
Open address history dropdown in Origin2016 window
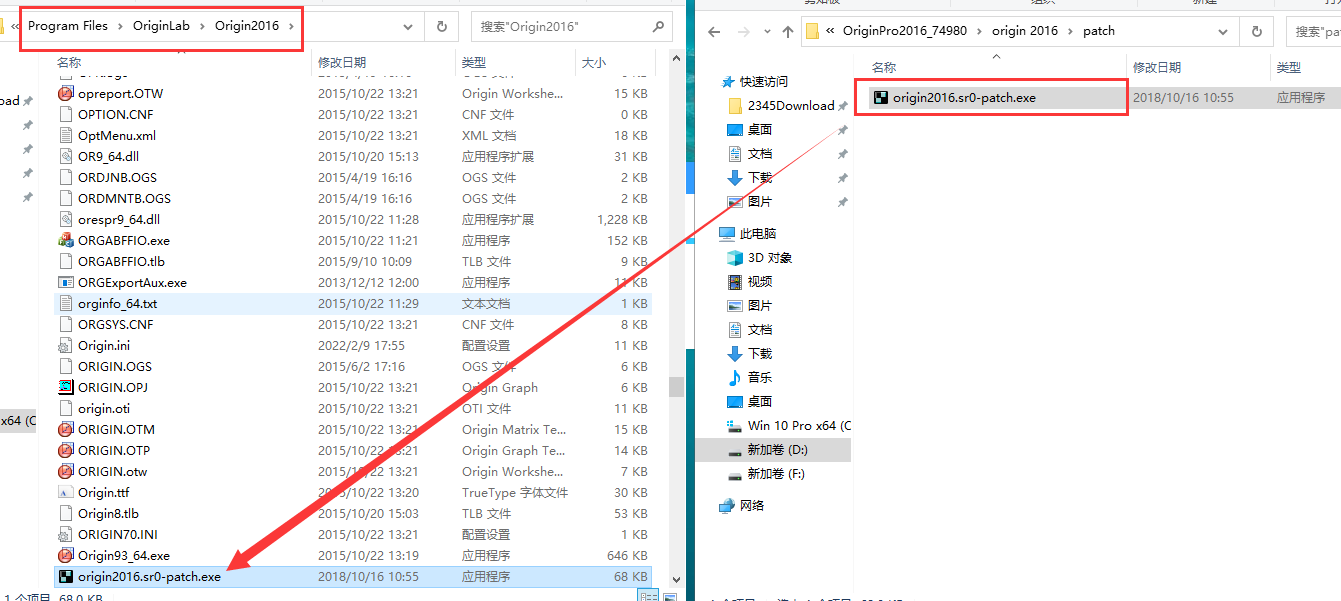tap(408, 27)
